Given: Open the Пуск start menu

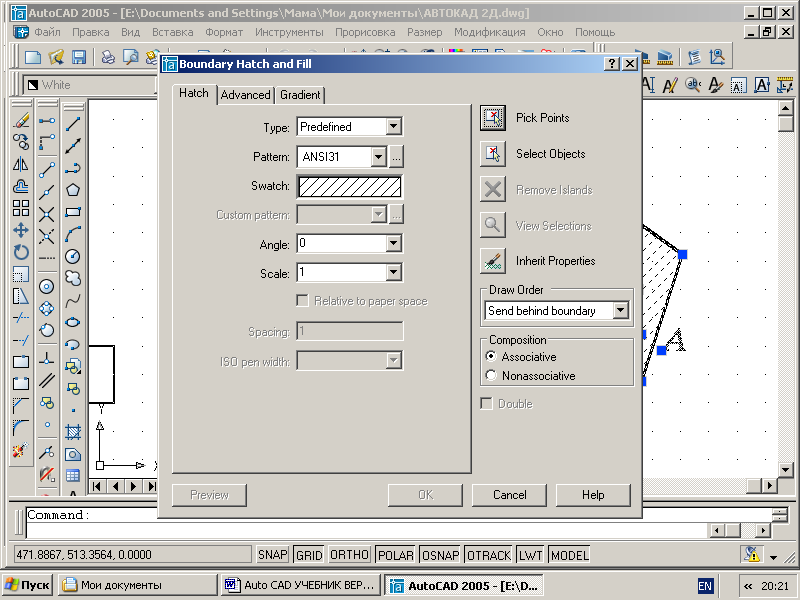Looking at the screenshot, I should tap(28, 585).
